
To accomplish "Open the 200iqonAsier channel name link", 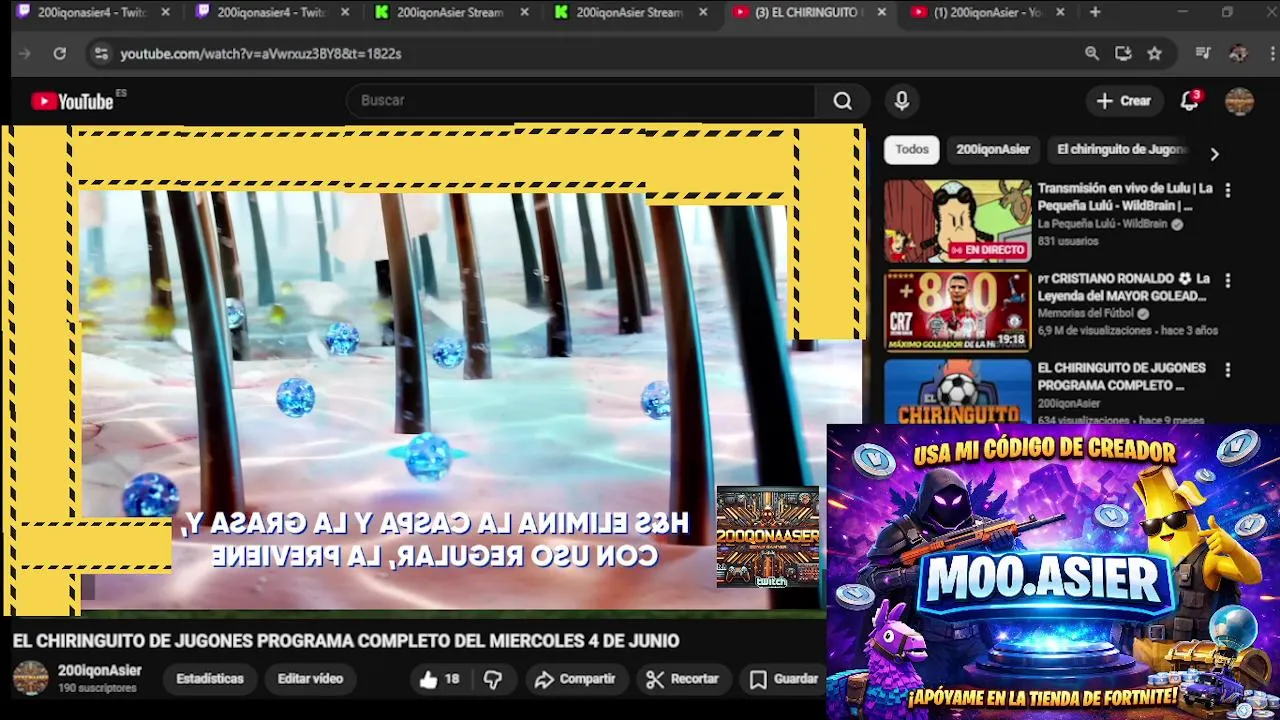I will click(x=99, y=671).
